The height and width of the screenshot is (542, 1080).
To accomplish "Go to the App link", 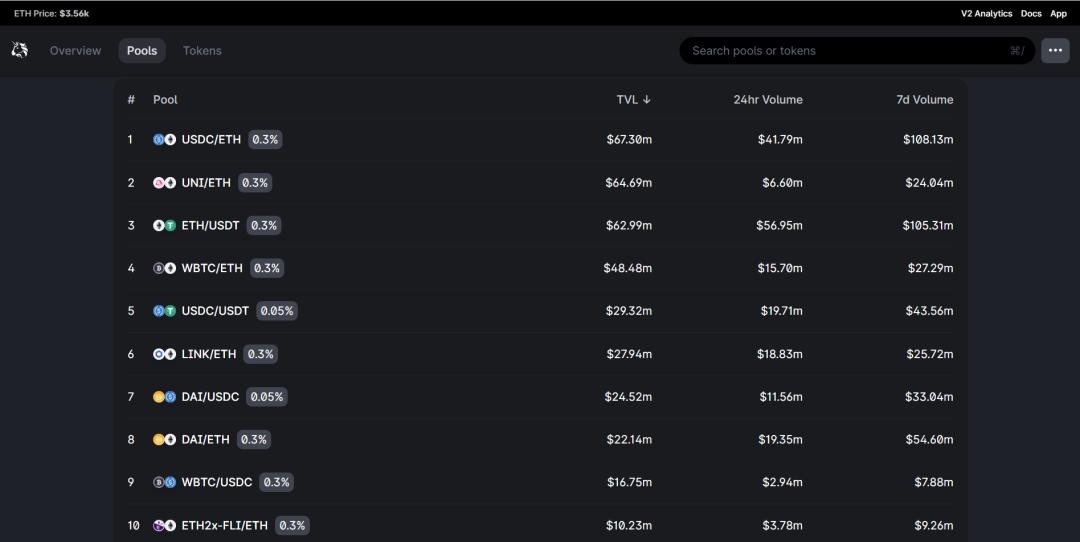I will (x=1058, y=14).
